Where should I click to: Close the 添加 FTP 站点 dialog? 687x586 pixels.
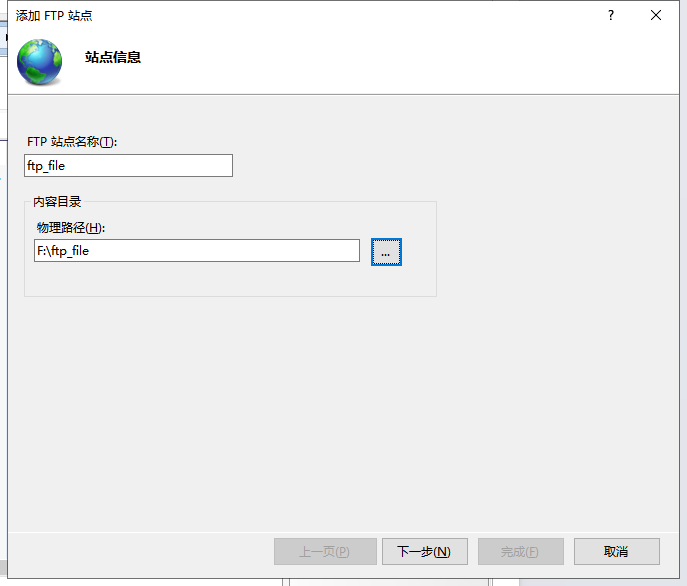655,15
